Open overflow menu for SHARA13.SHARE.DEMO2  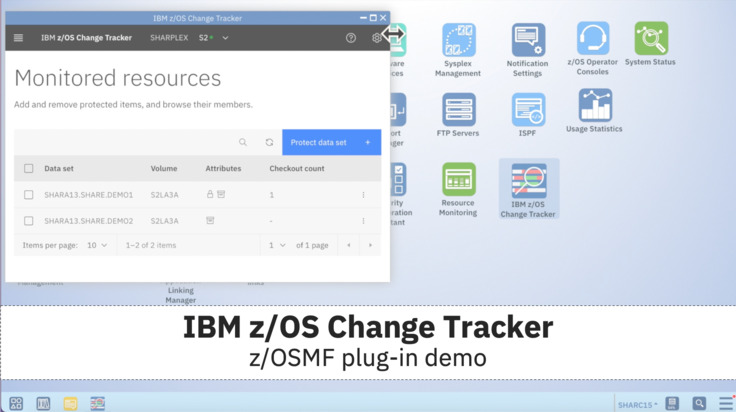tap(363, 221)
